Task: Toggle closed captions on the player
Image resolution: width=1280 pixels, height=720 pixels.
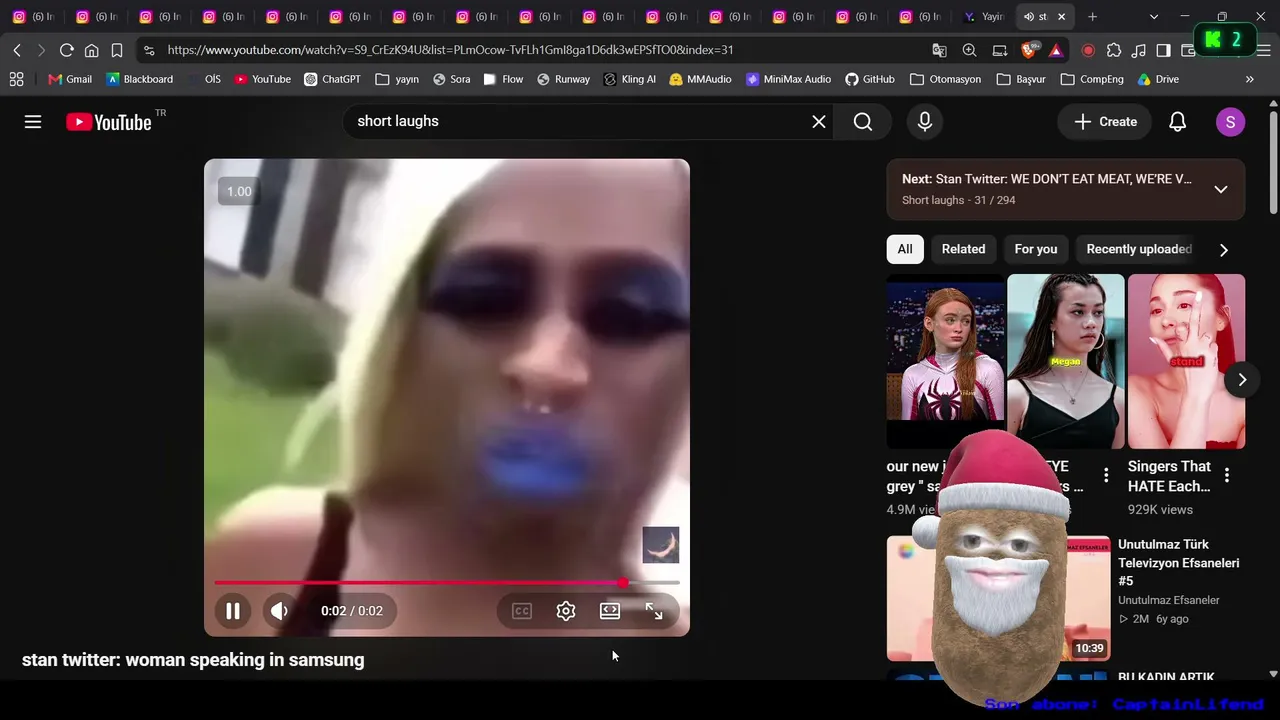Action: pyautogui.click(x=522, y=611)
